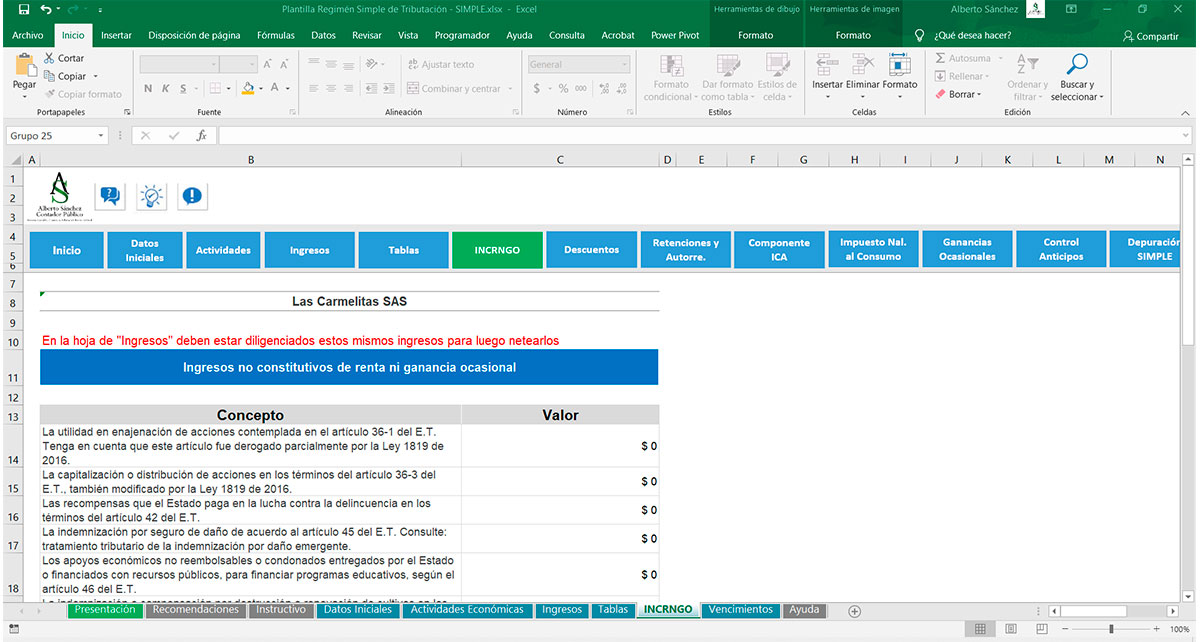Image resolution: width=1200 pixels, height=642 pixels.
Task: Toggle Ajustar texto wrap option
Action: tap(441, 64)
